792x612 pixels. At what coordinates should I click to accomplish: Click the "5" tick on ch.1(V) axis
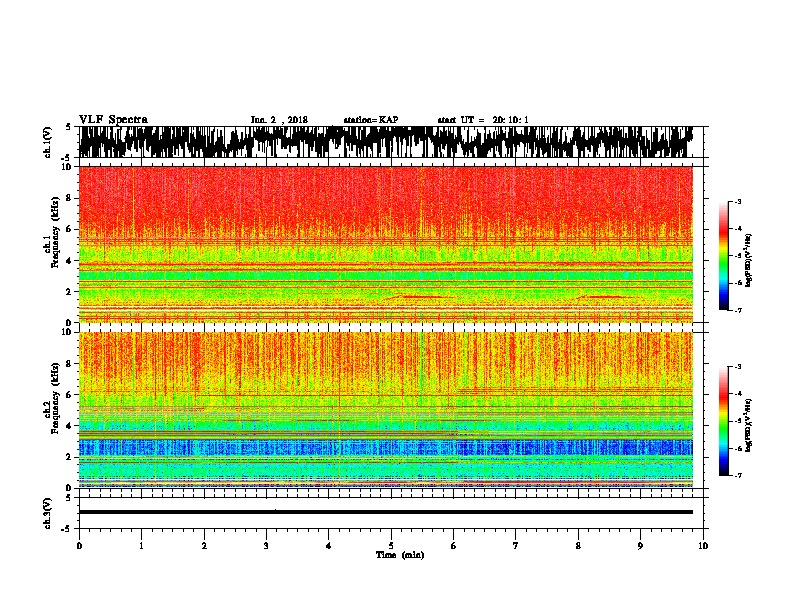click(x=68, y=127)
